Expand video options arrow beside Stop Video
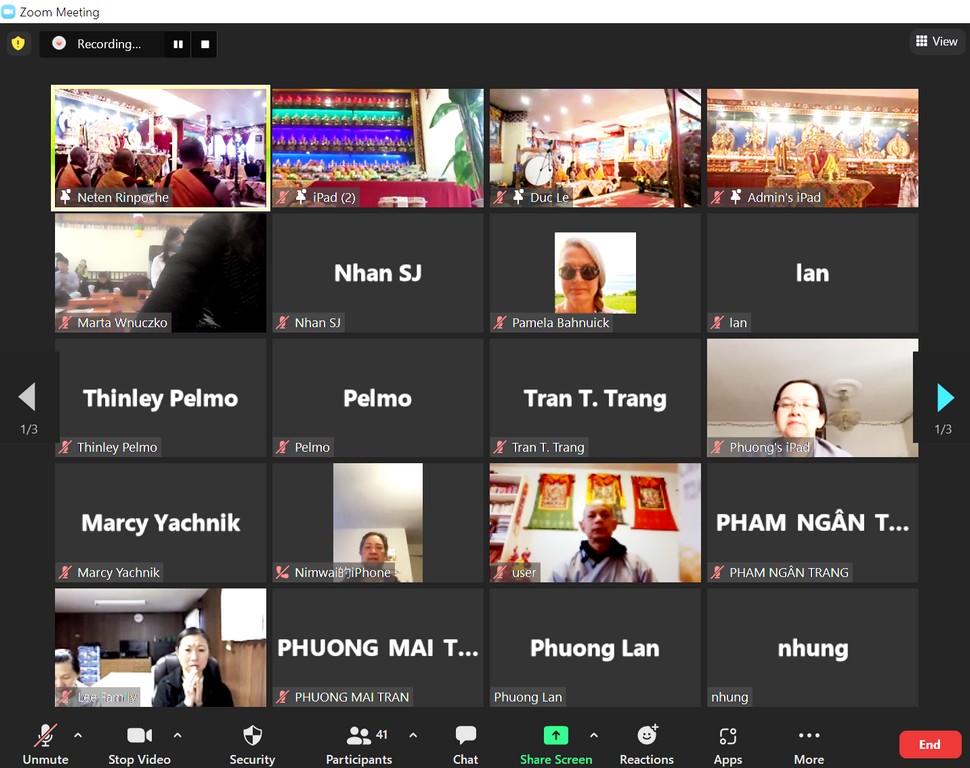970x768 pixels. coord(177,736)
